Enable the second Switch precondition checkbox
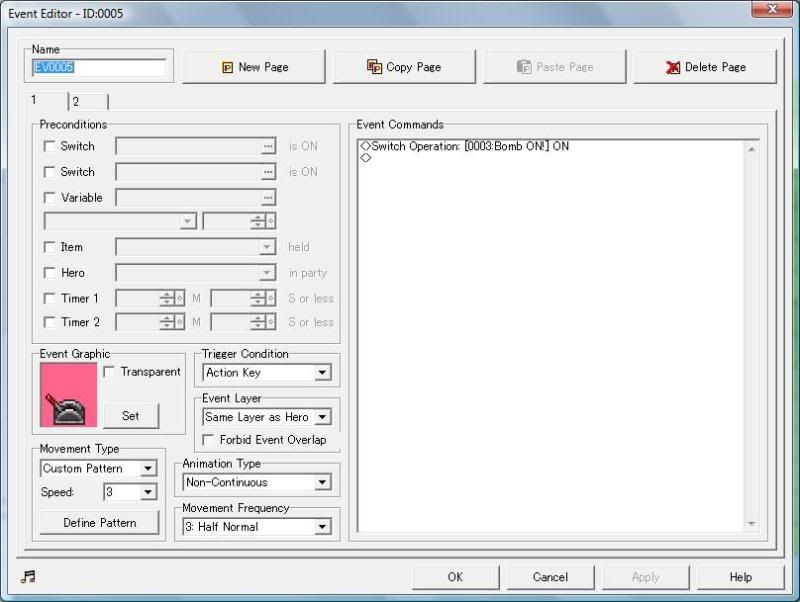800x602 pixels. click(x=49, y=172)
